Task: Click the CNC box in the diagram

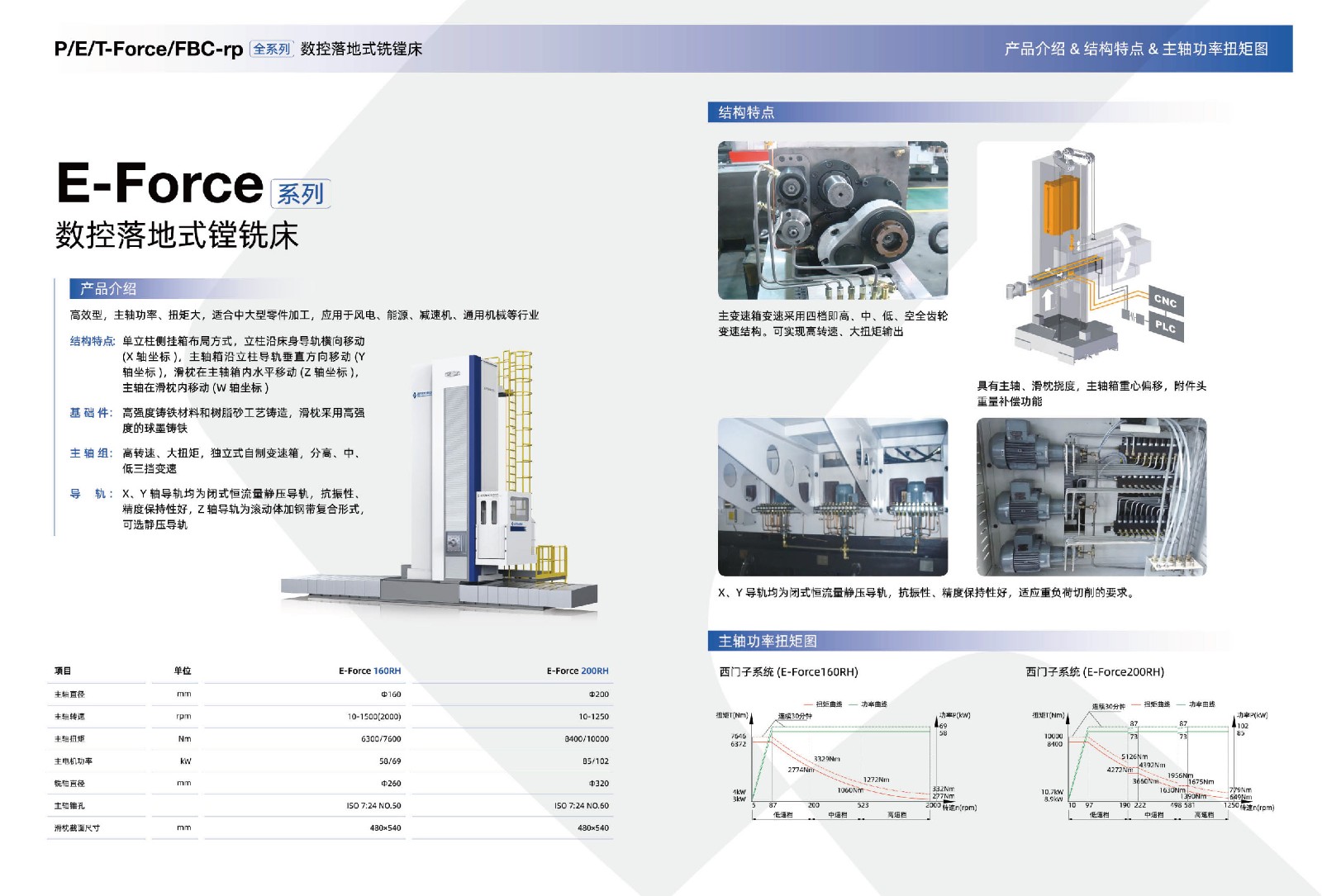Action: pyautogui.click(x=1165, y=301)
